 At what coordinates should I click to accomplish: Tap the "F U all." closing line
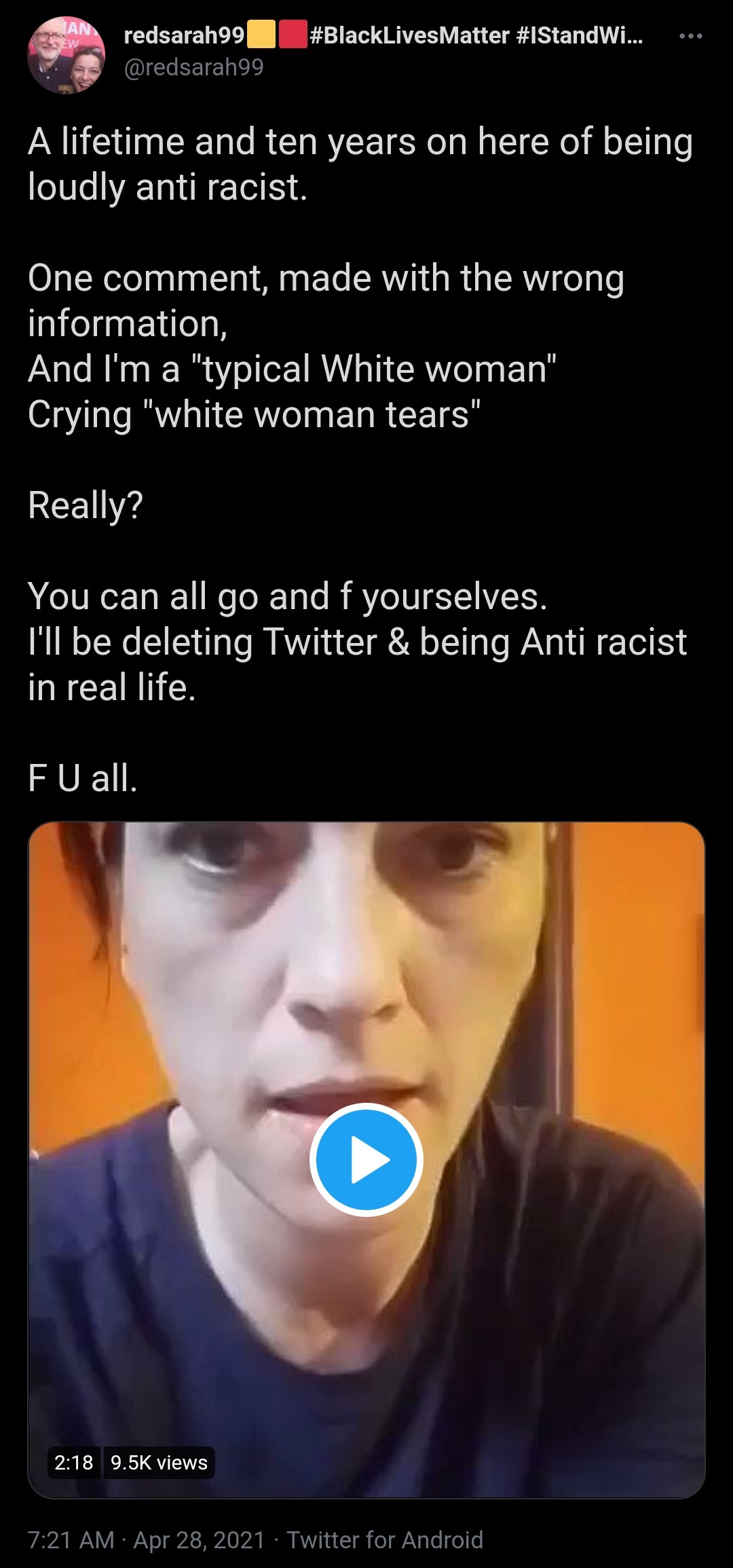pyautogui.click(x=83, y=778)
